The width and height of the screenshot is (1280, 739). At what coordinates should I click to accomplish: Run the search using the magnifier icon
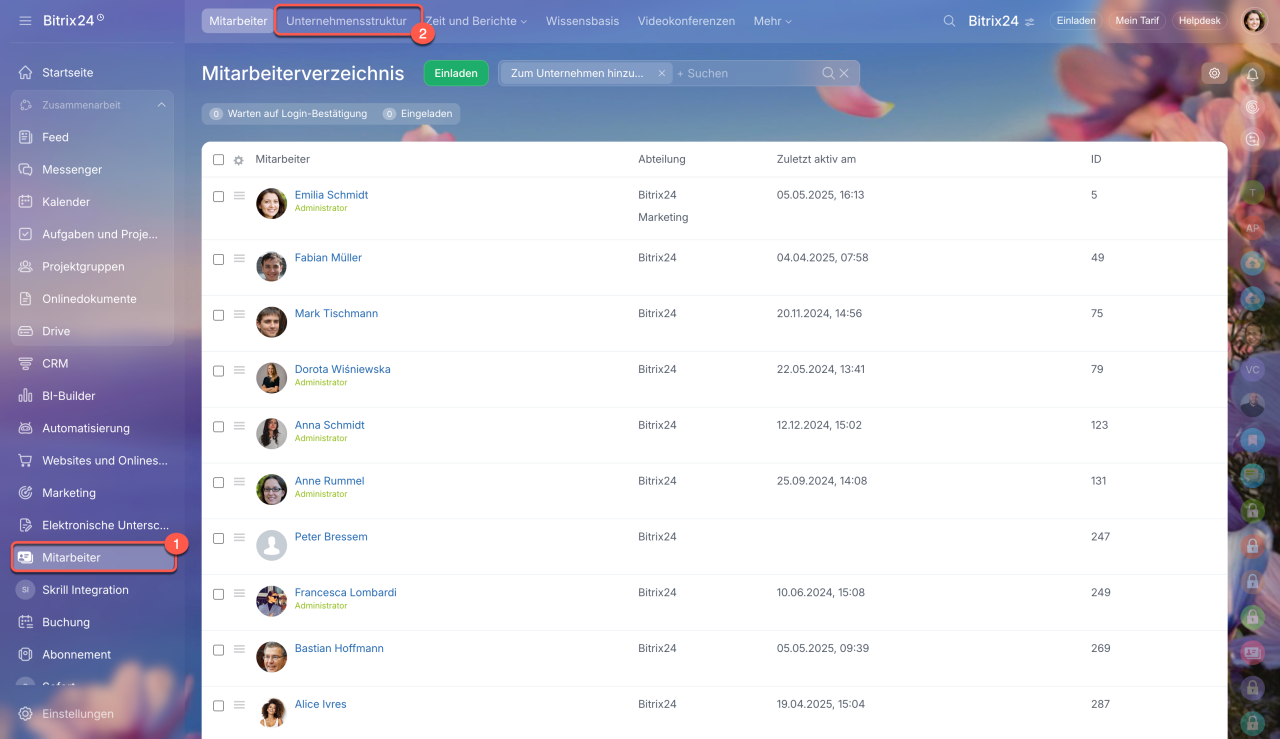(828, 73)
